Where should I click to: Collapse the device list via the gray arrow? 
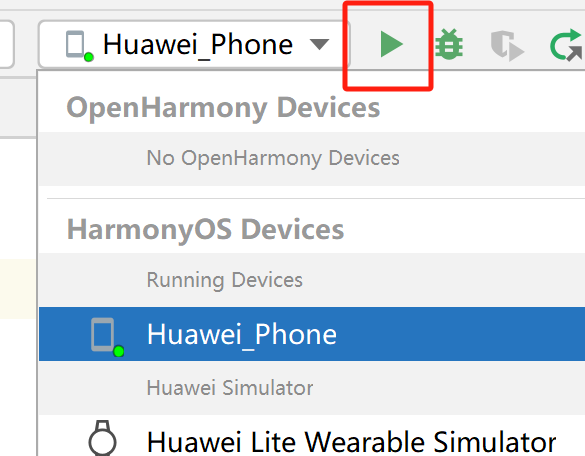pyautogui.click(x=320, y=44)
